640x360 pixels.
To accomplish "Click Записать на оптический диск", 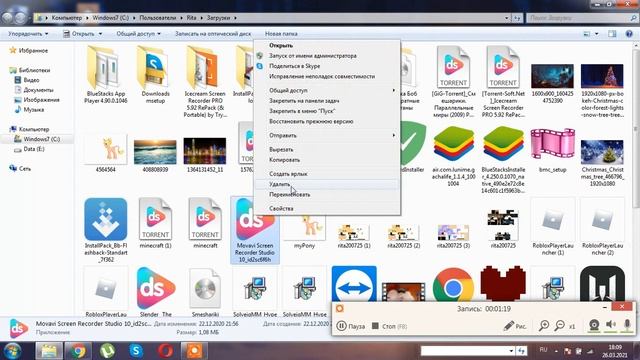I will [x=213, y=34].
